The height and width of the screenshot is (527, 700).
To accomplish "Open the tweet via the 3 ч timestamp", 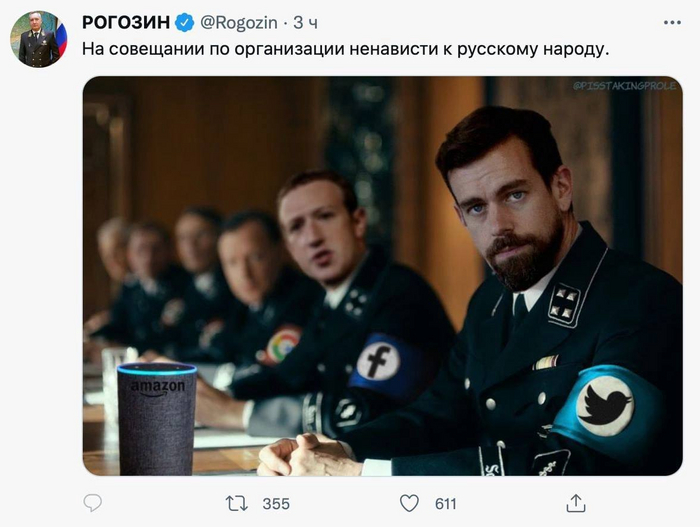I will click(x=305, y=23).
